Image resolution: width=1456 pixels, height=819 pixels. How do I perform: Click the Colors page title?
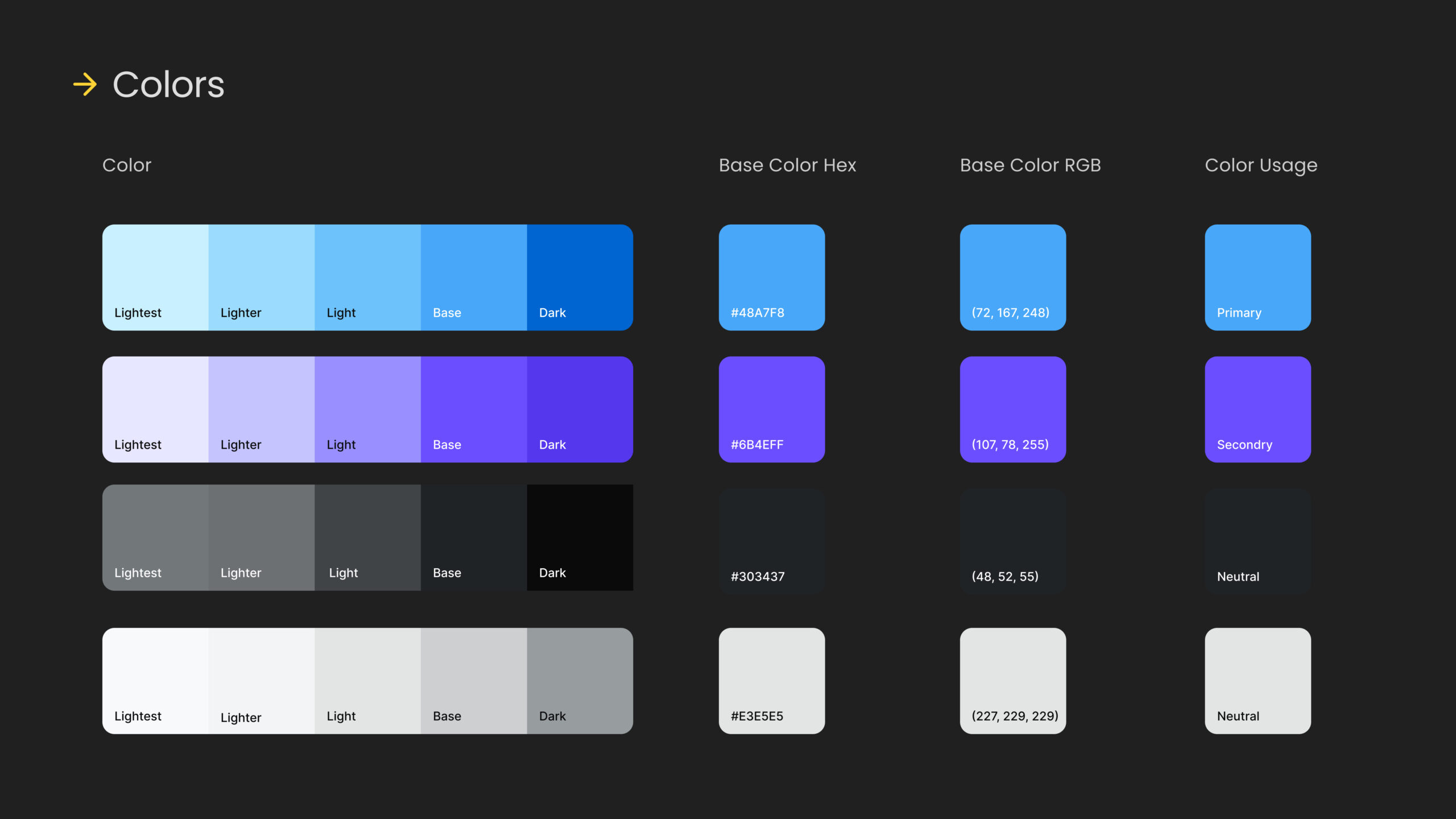(168, 85)
